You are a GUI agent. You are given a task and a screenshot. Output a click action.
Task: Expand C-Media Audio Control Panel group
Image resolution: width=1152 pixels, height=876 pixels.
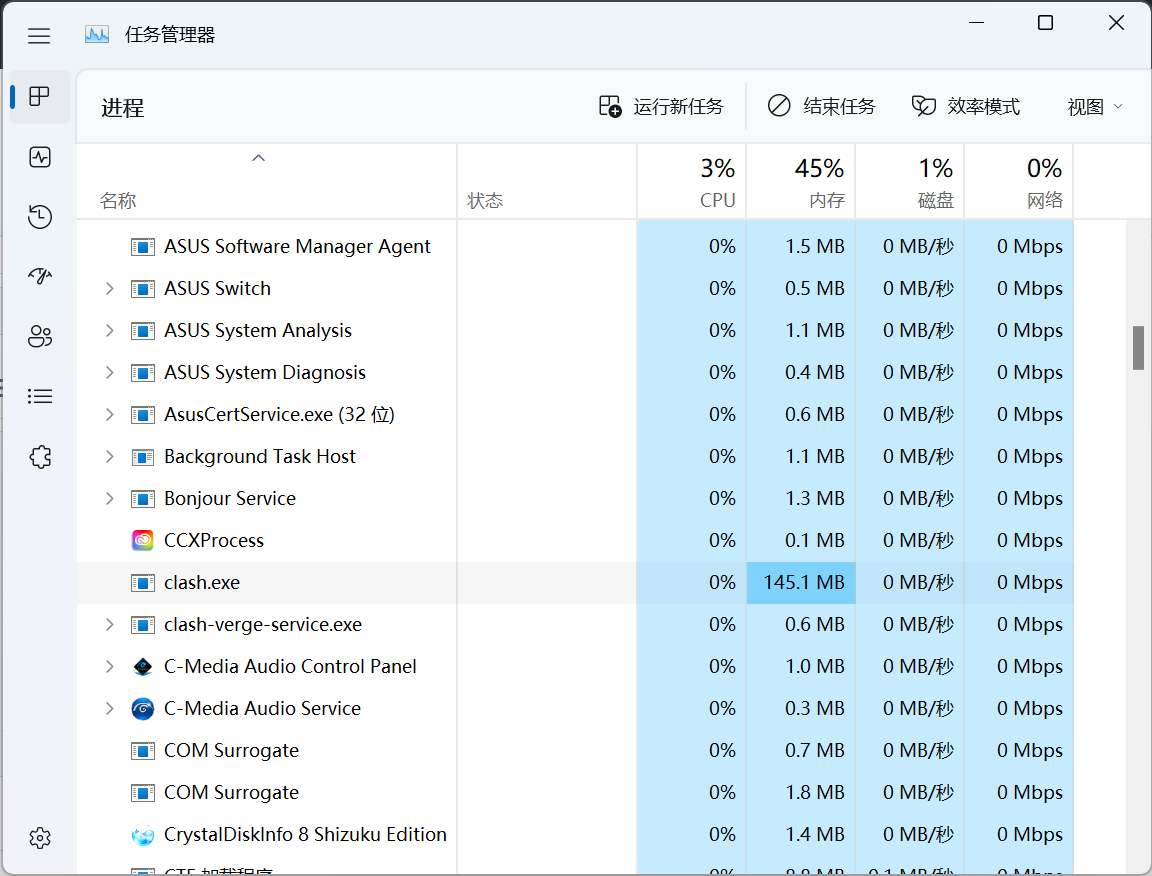109,667
